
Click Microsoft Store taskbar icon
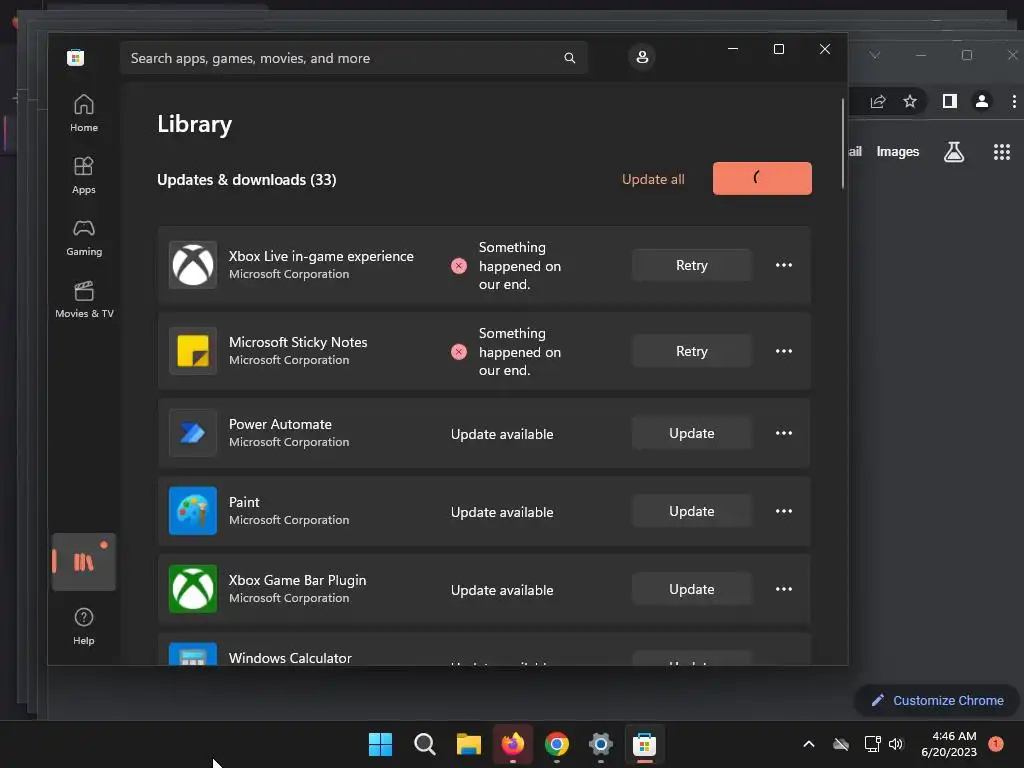645,744
